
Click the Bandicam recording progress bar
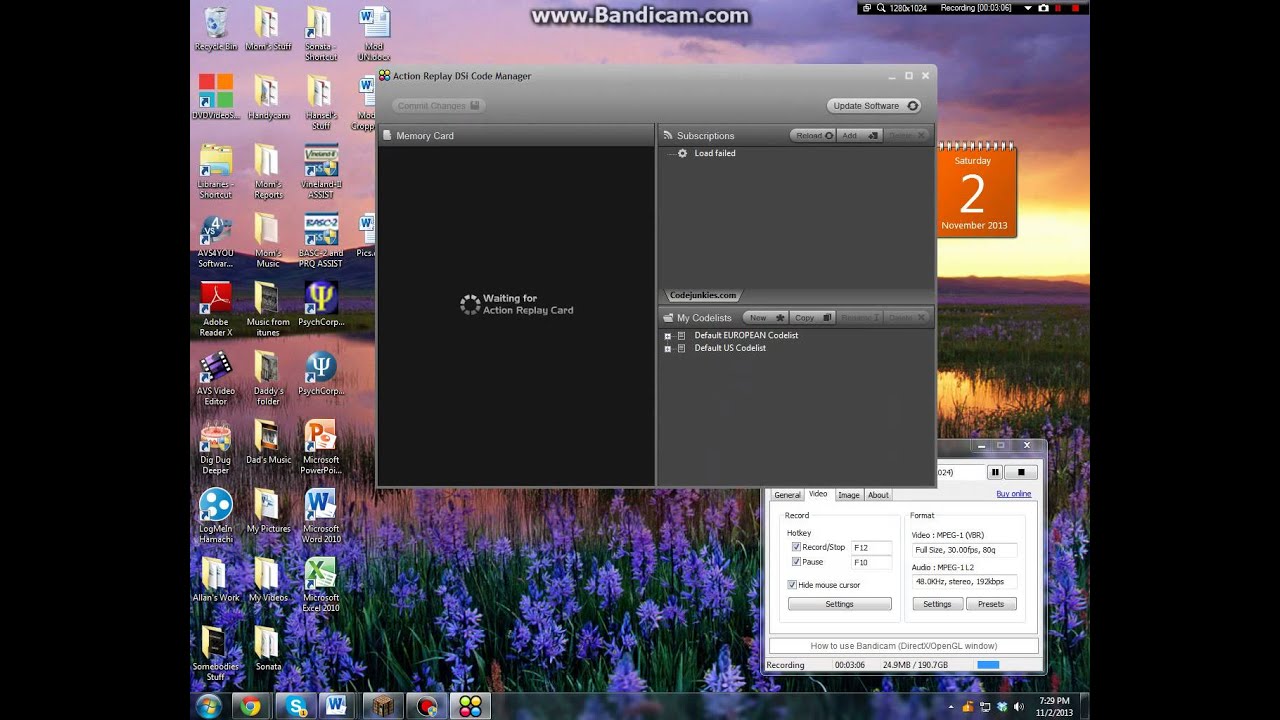[x=988, y=665]
